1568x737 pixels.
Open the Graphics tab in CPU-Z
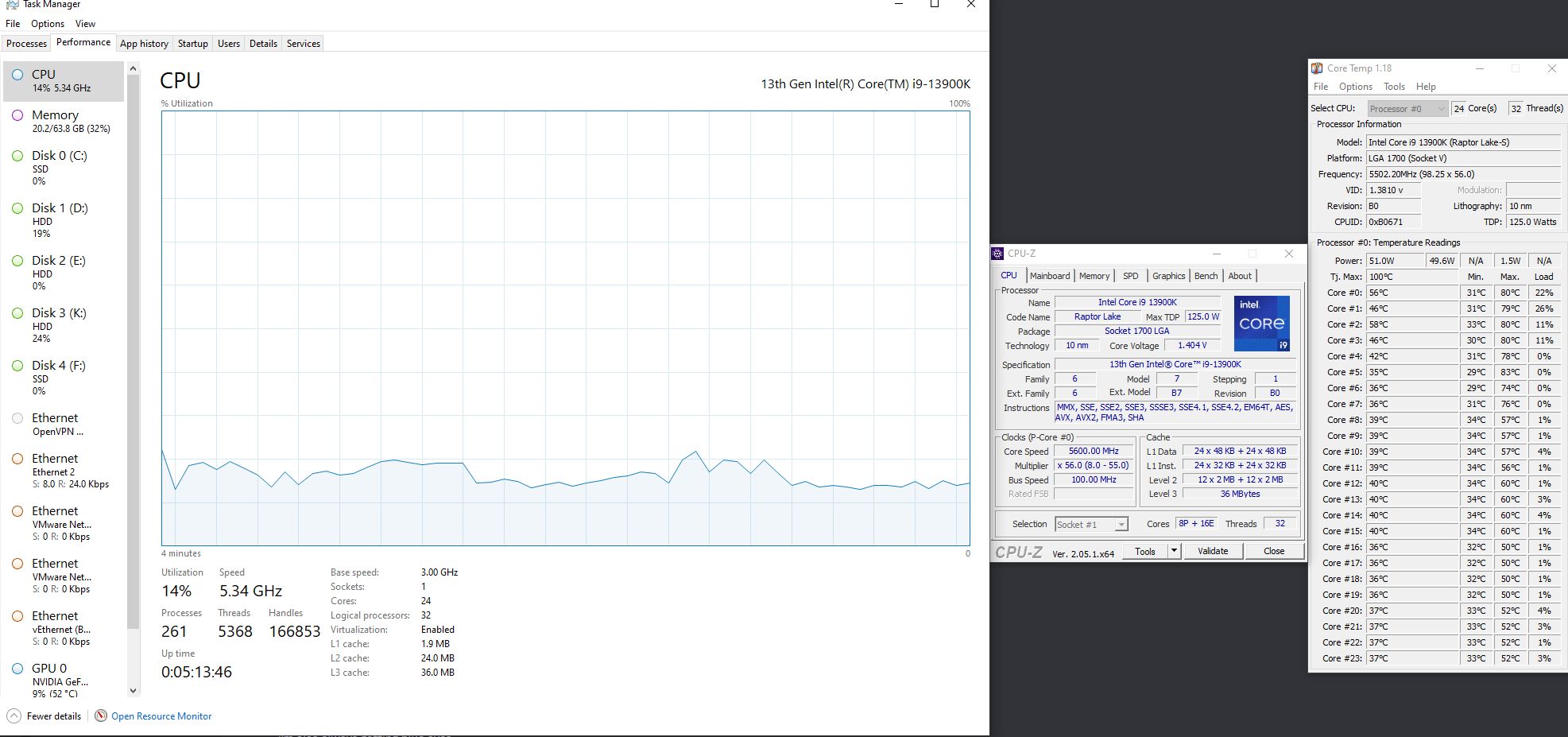click(x=1169, y=276)
